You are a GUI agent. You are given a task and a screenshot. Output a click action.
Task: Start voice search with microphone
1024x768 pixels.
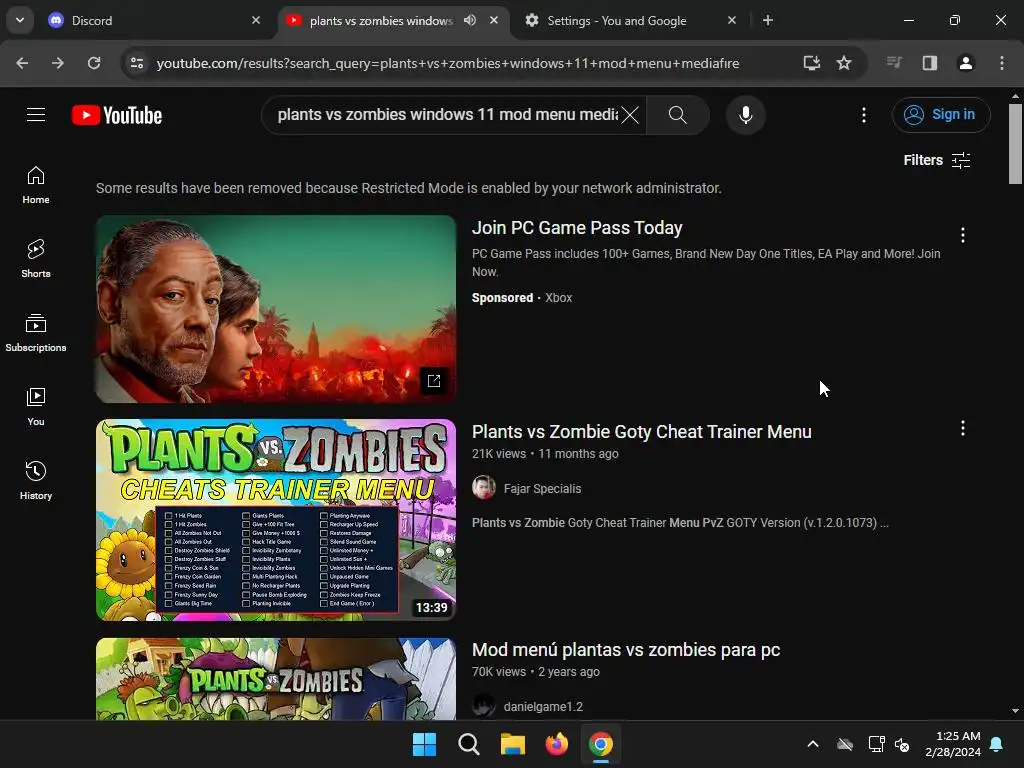(745, 115)
